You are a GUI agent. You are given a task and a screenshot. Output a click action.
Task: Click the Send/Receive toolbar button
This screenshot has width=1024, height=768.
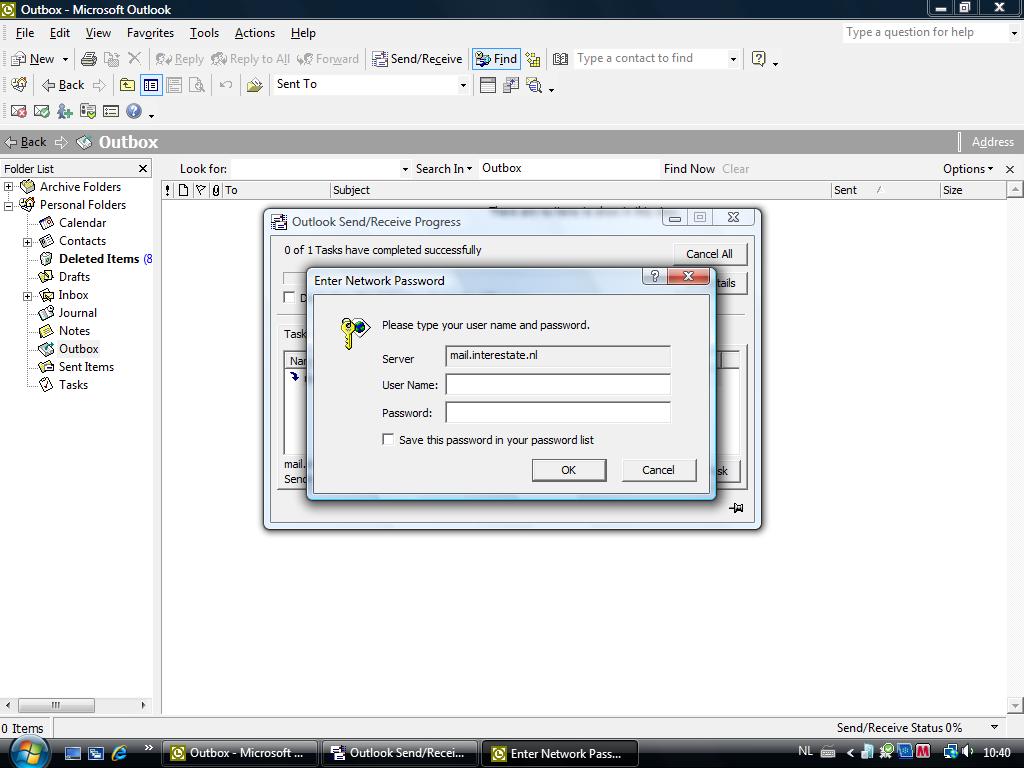[x=417, y=59]
